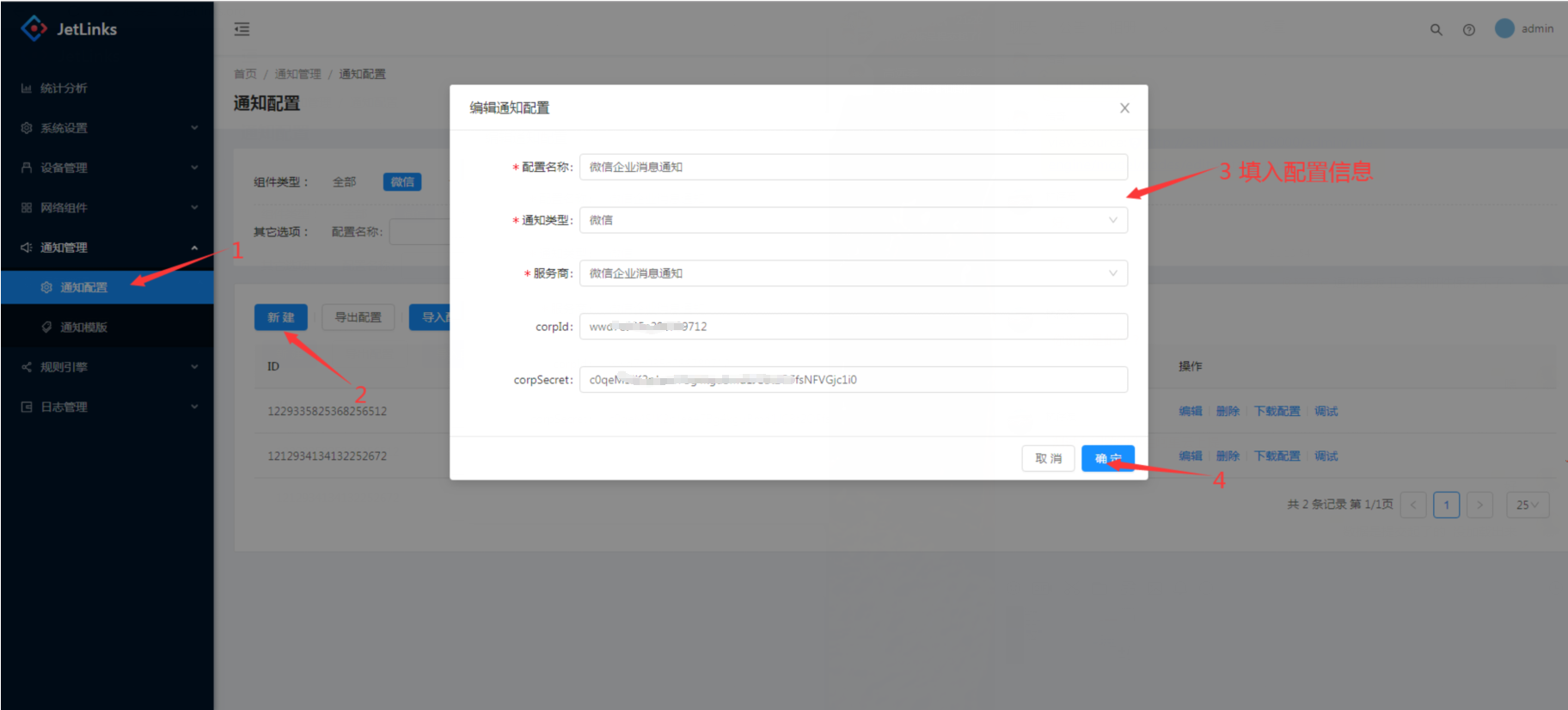
Task: Debug row 1212934134132252672 via 调试
Action: coord(1326,456)
